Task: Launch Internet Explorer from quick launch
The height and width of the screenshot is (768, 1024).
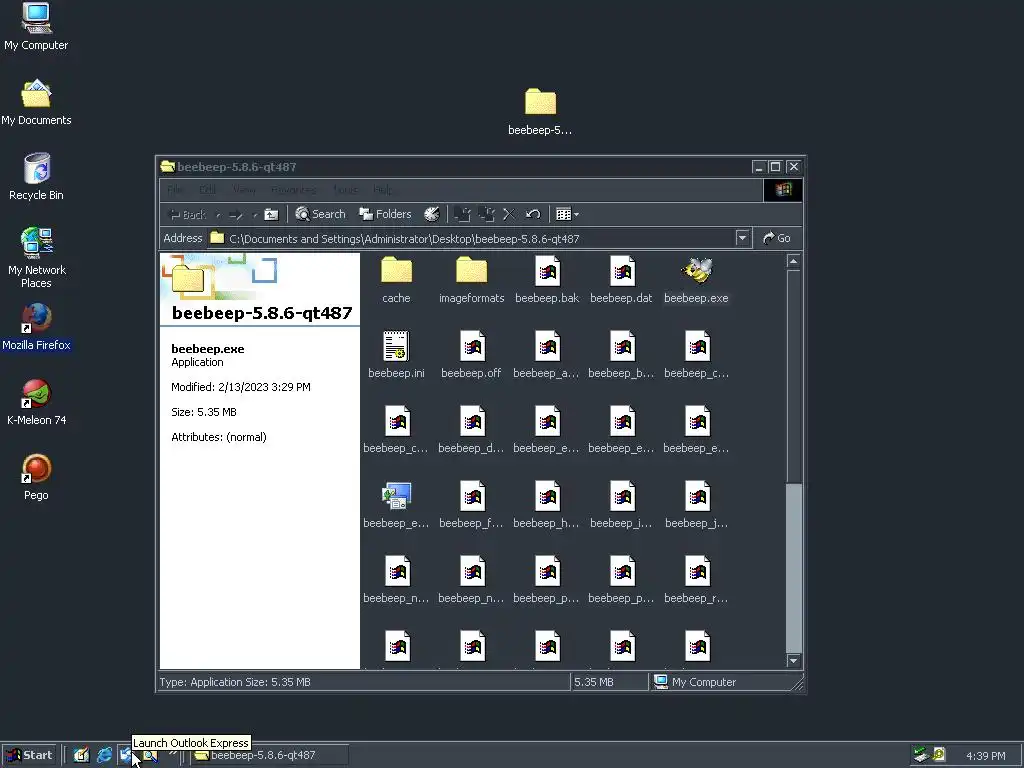Action: [x=104, y=755]
